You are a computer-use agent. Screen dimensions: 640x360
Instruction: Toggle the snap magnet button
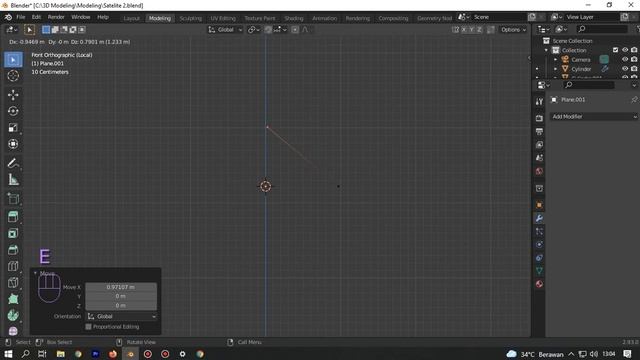click(x=268, y=29)
